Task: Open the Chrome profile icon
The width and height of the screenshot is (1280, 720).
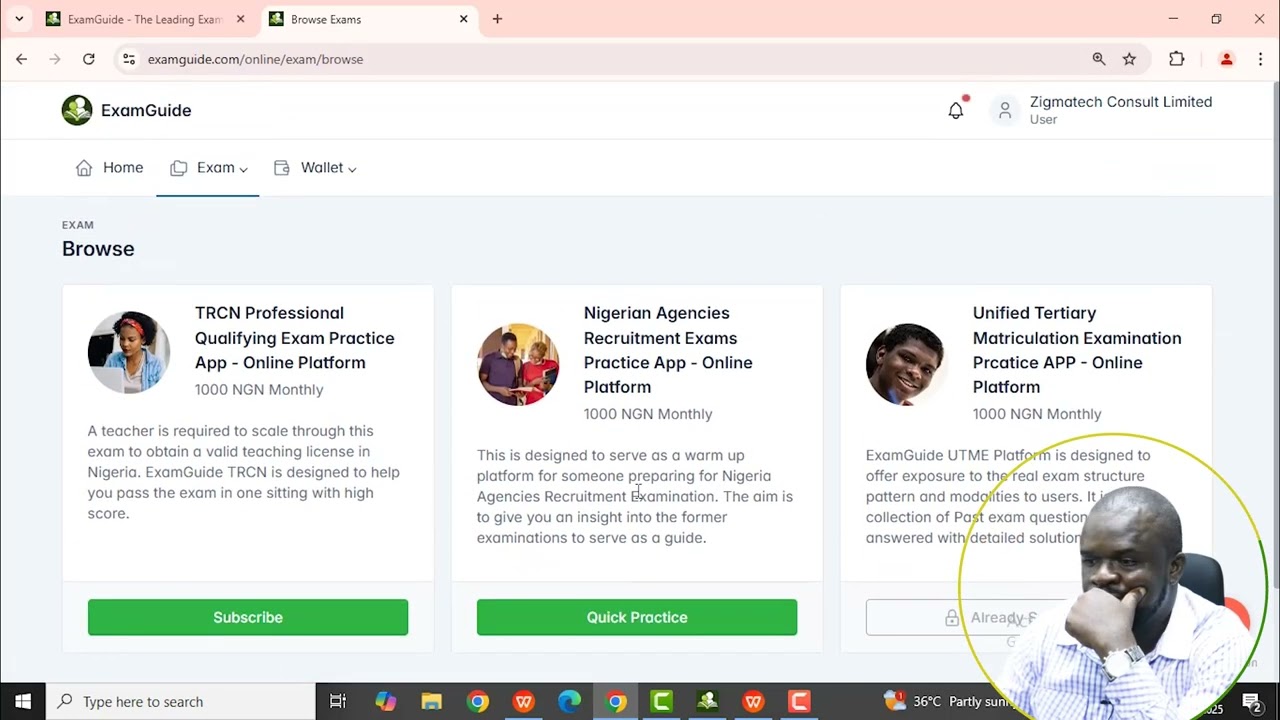Action: [x=1226, y=59]
